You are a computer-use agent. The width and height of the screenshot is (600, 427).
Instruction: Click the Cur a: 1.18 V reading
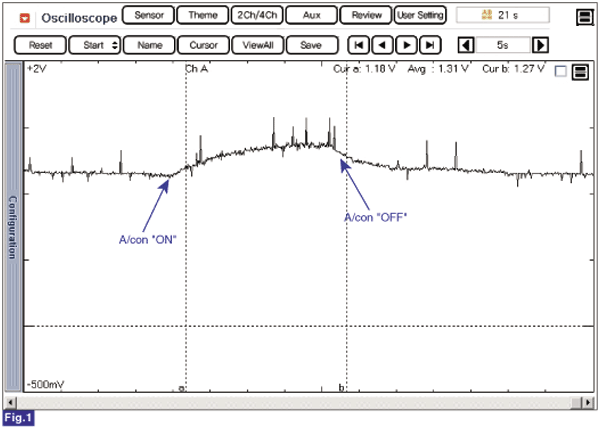364,69
